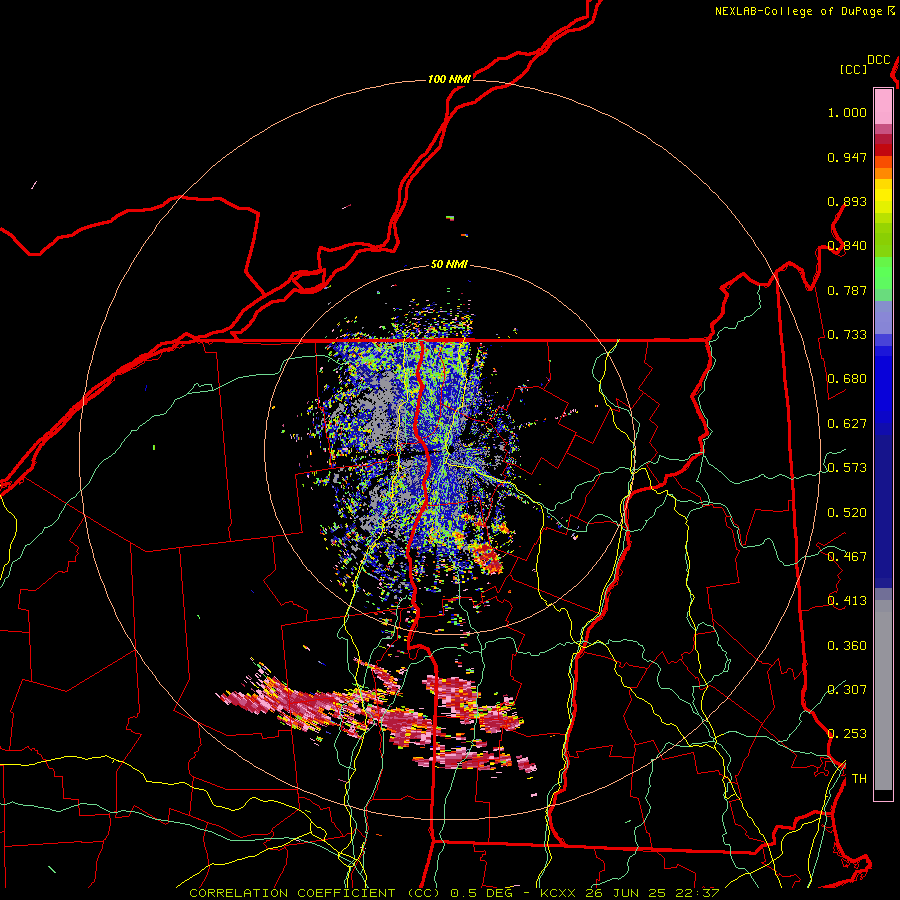Select the 0.680 scale value
Screen dimensions: 900x900
847,379
